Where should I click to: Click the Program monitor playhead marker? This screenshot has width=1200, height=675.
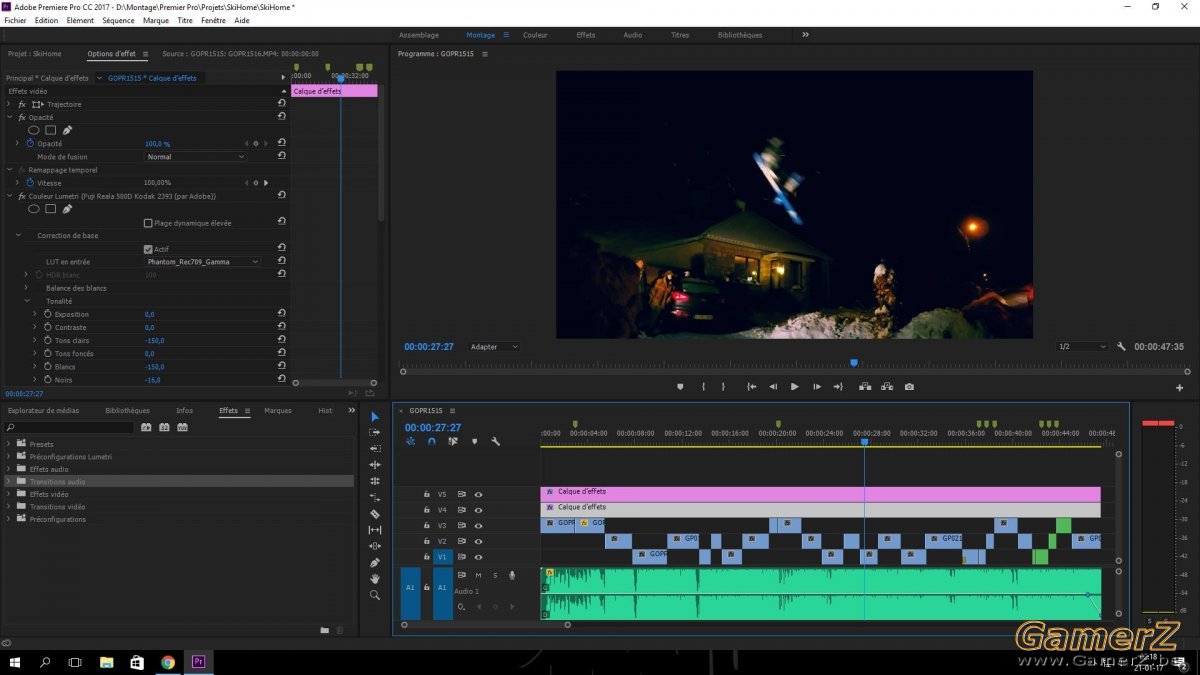coord(854,363)
